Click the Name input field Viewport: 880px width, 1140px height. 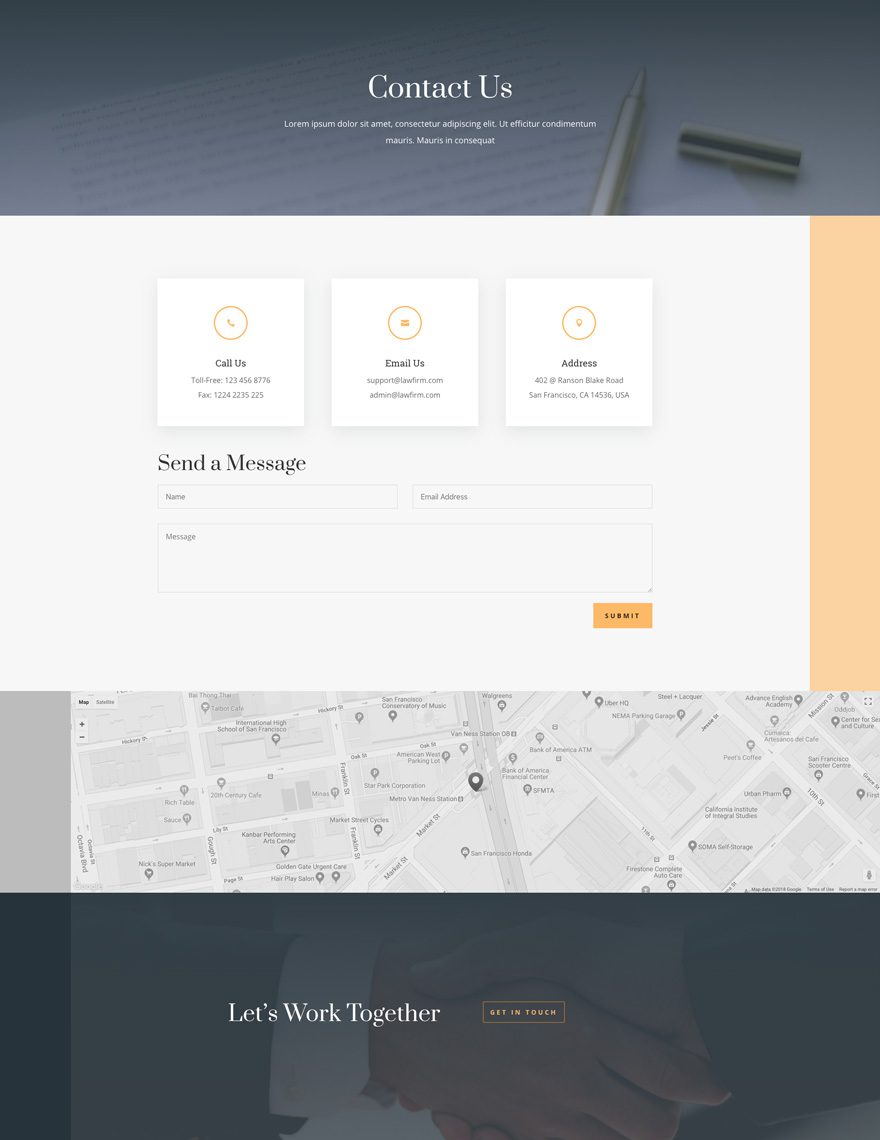point(277,496)
